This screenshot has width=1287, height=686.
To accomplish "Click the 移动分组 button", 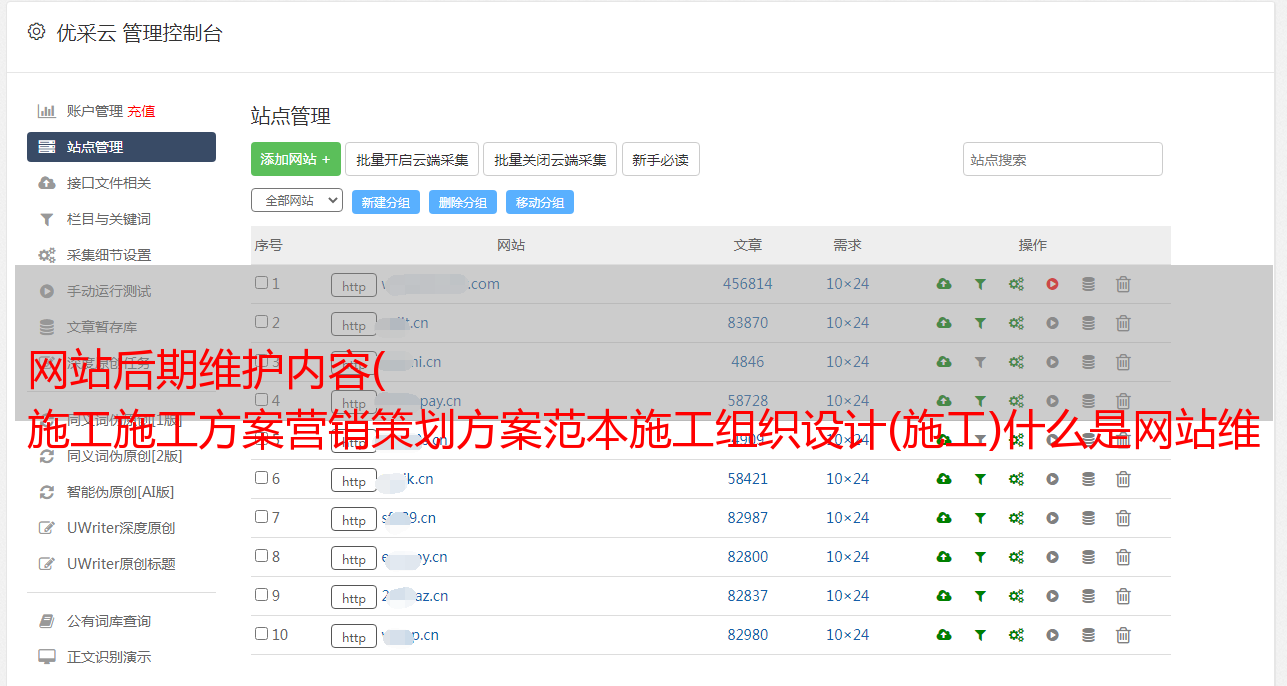I will click(x=540, y=202).
